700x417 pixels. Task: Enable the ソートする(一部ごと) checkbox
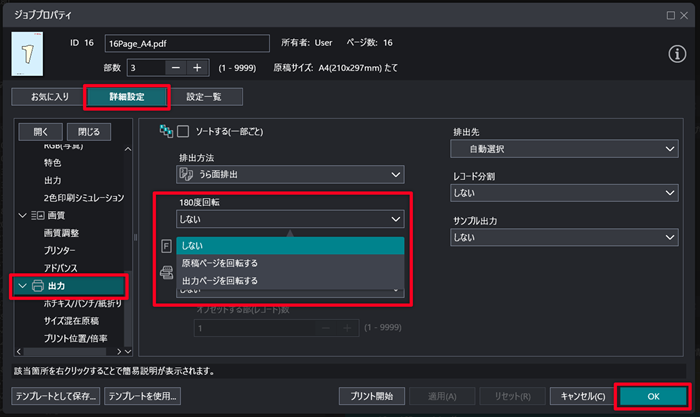tap(183, 131)
